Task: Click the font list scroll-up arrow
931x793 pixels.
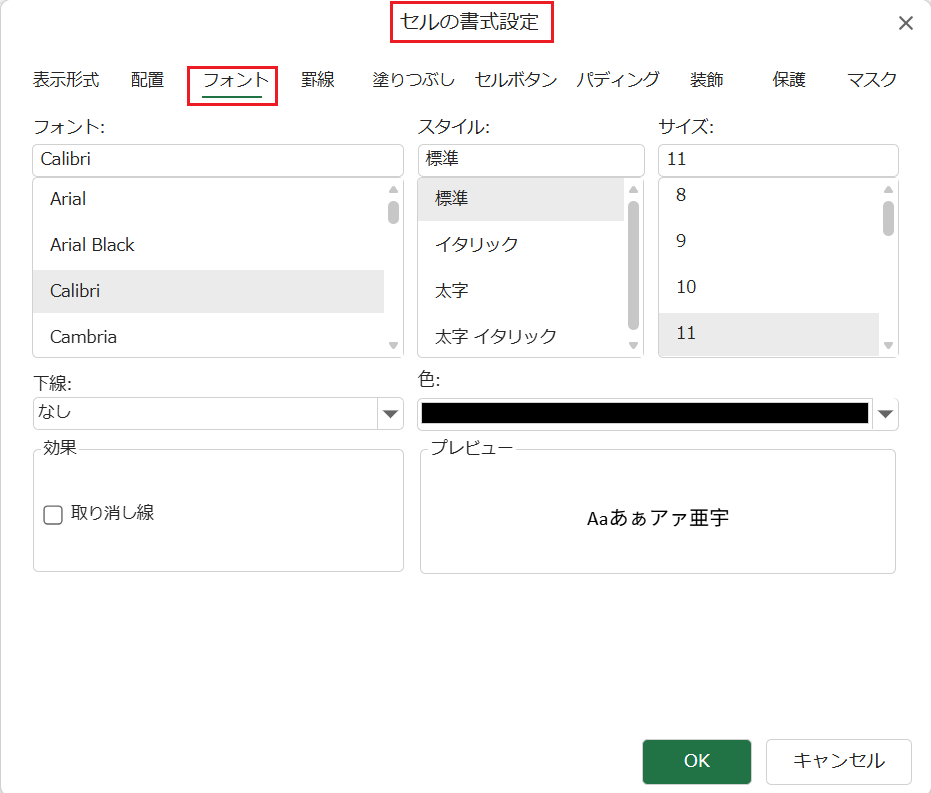Action: pyautogui.click(x=393, y=189)
